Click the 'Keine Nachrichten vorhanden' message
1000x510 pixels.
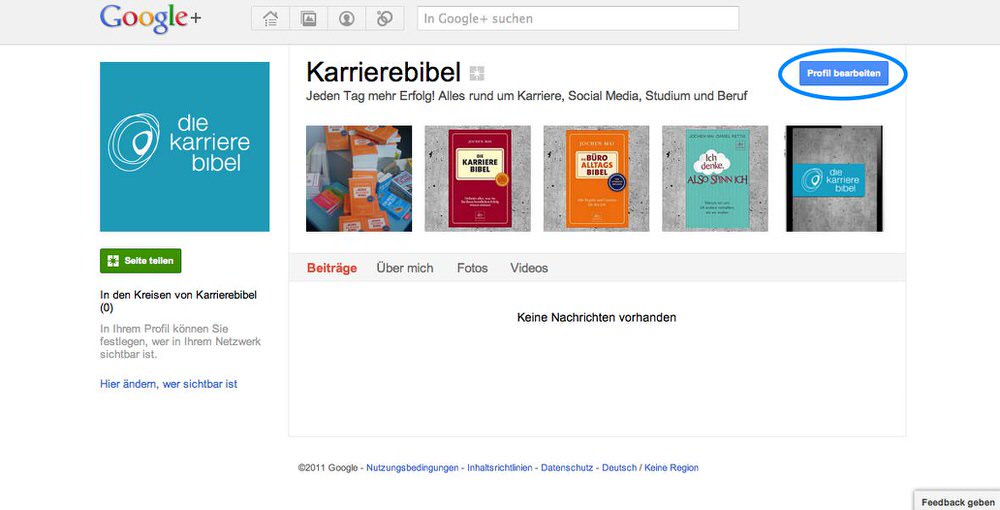point(596,317)
